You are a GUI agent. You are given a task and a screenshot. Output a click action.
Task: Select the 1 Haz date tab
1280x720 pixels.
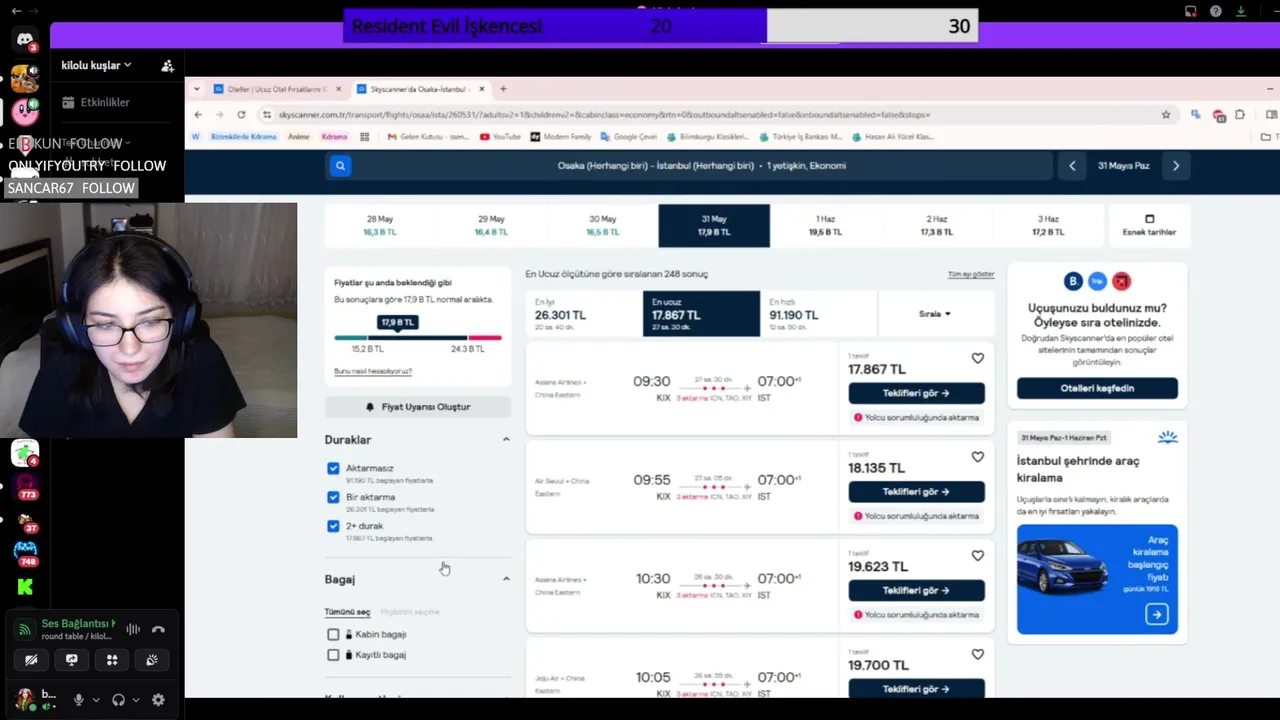point(825,225)
